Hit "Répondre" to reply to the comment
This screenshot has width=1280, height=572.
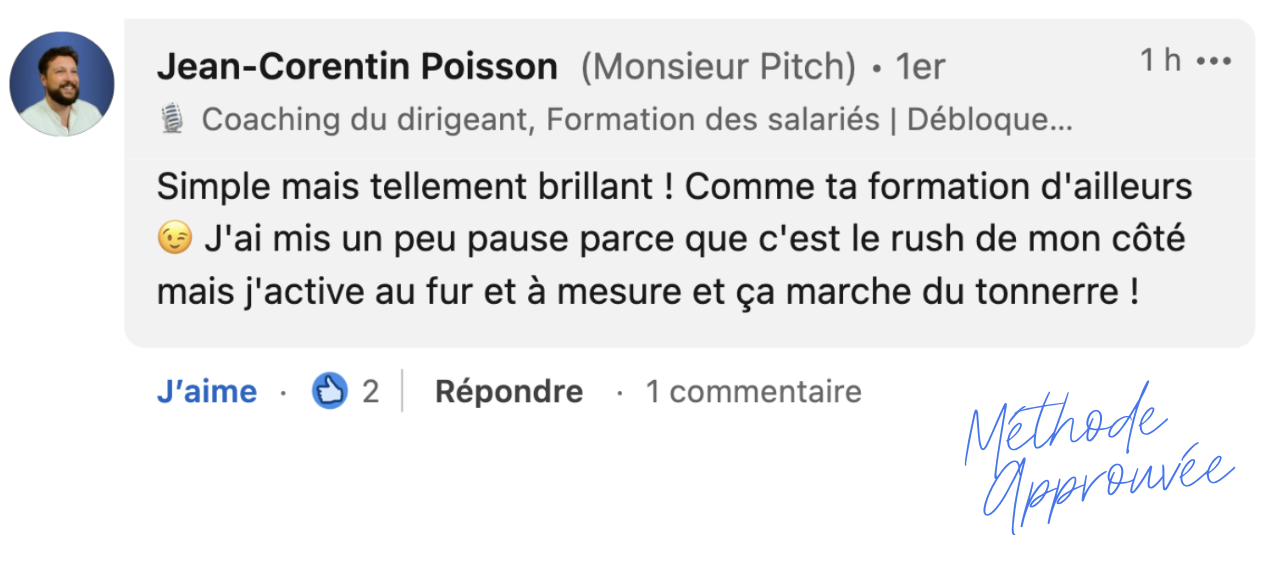[508, 391]
